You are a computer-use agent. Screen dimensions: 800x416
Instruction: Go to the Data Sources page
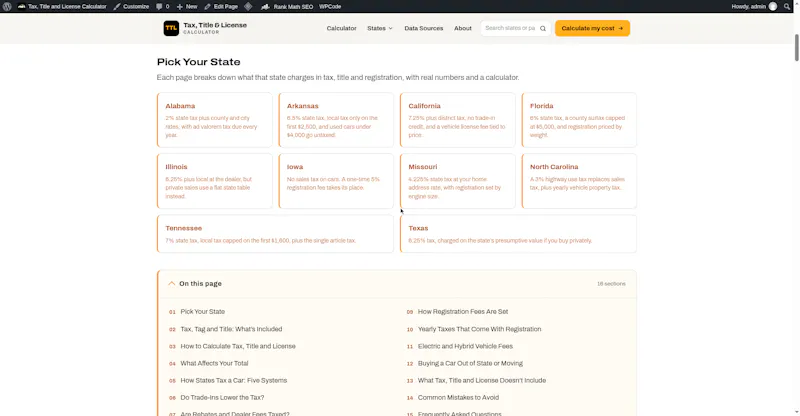click(x=423, y=29)
